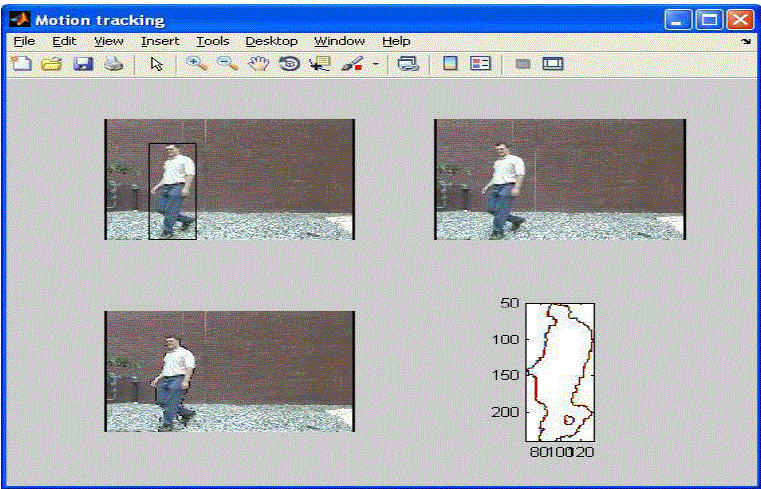Activate the Zoom In magnifier tool
This screenshot has height=489, width=761.
point(196,64)
